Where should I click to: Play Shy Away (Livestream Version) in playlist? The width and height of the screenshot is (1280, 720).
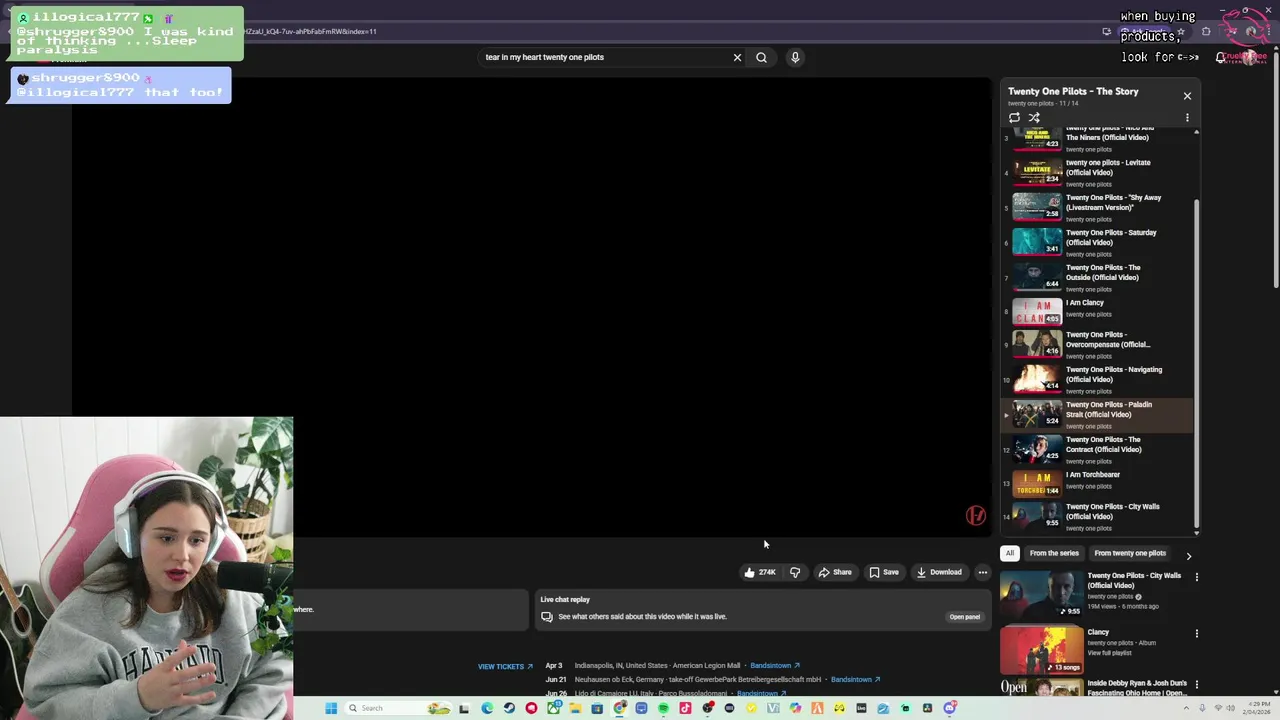(1098, 207)
